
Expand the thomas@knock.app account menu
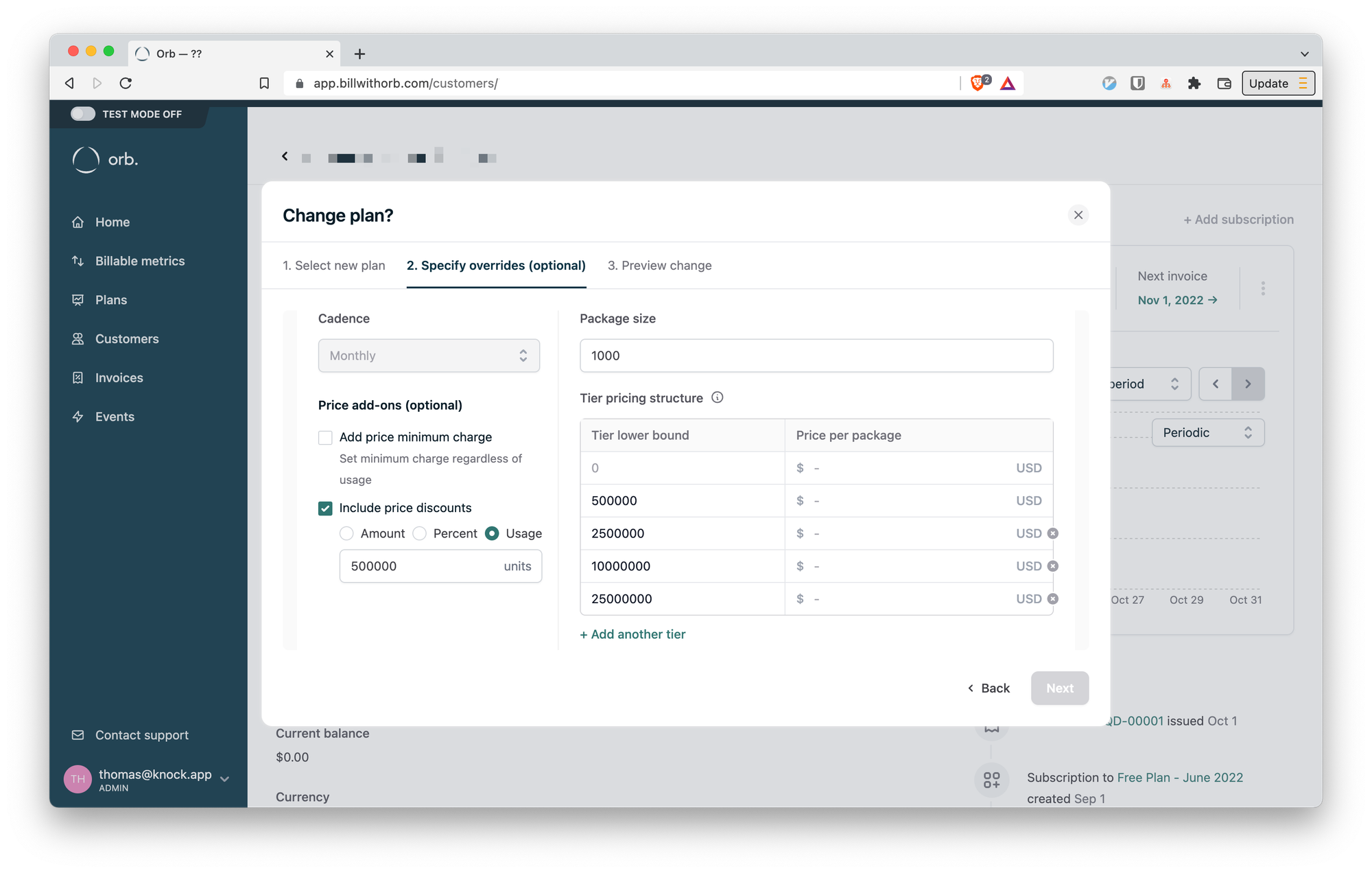[x=224, y=779]
